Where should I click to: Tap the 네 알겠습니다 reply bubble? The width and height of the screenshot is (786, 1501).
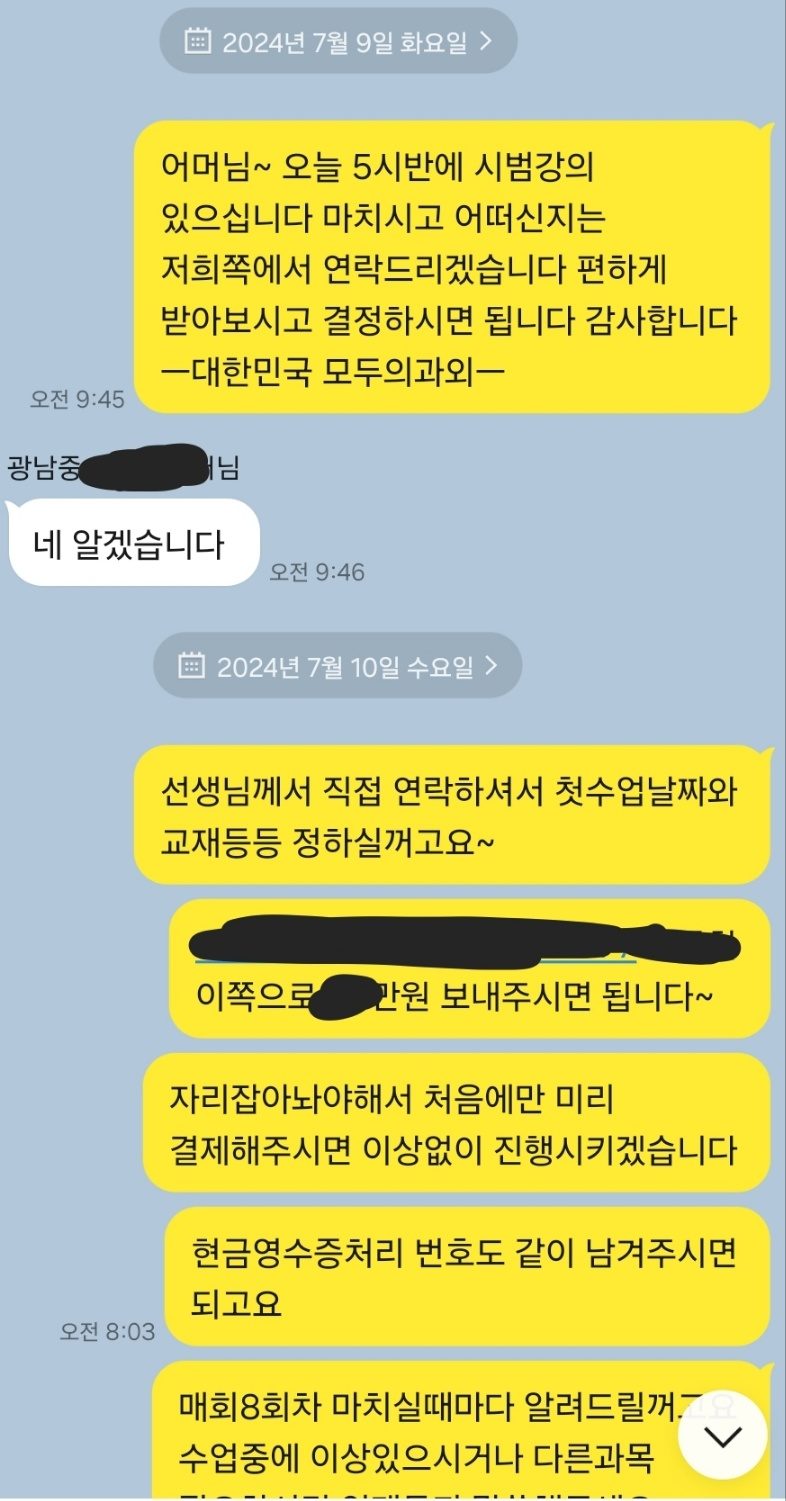[134, 543]
